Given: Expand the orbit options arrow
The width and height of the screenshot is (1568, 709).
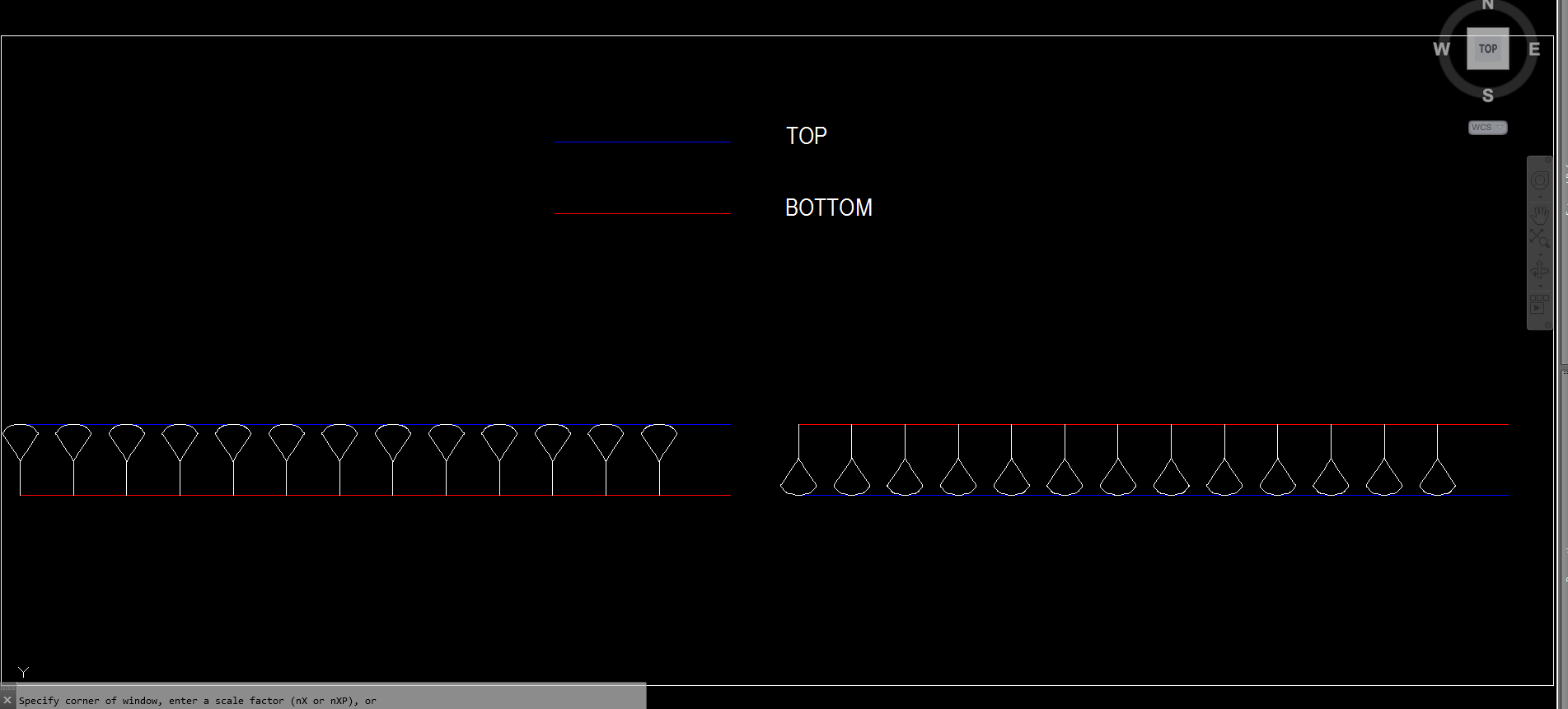Looking at the screenshot, I should (x=1540, y=286).
